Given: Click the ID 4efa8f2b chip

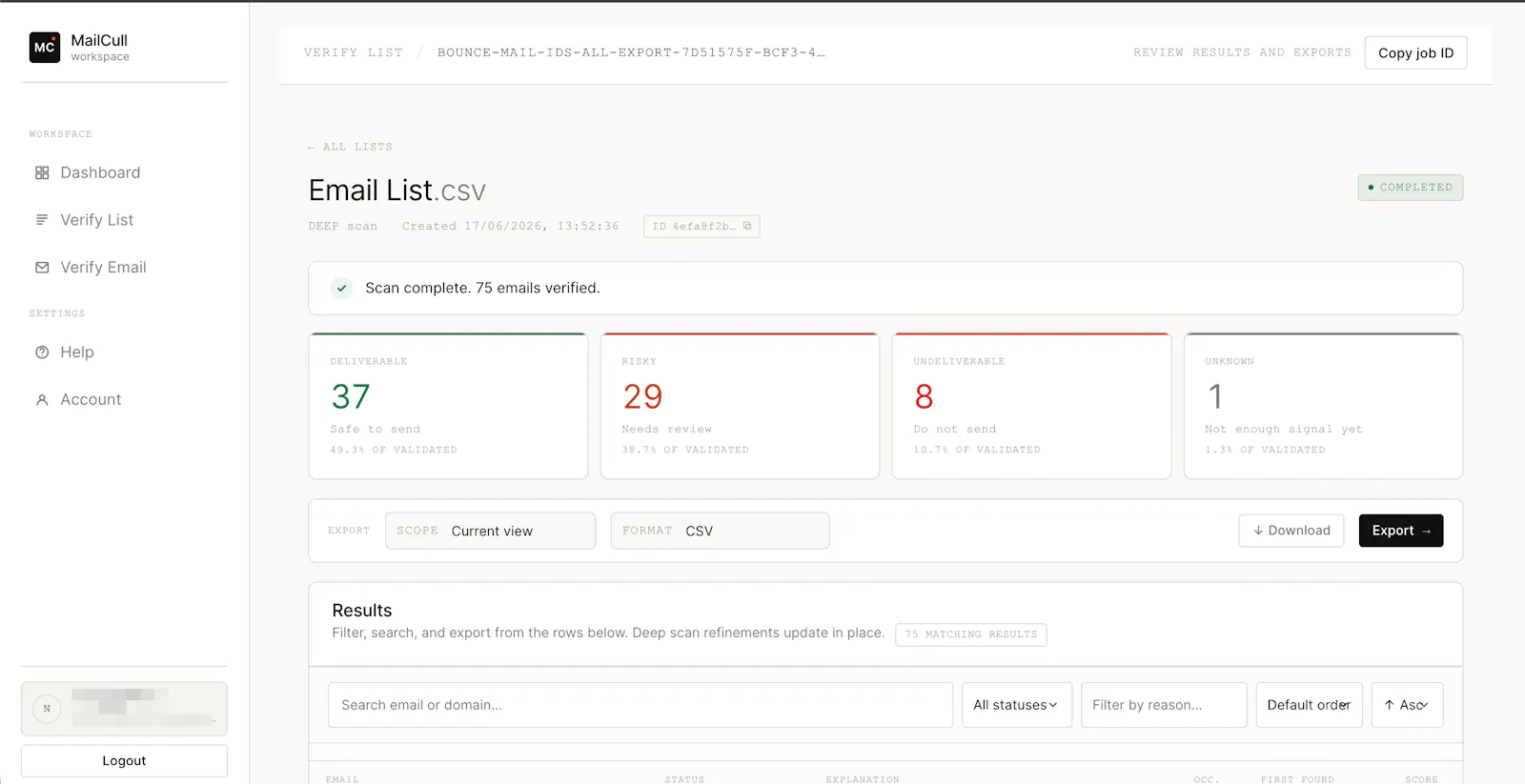Looking at the screenshot, I should [701, 227].
